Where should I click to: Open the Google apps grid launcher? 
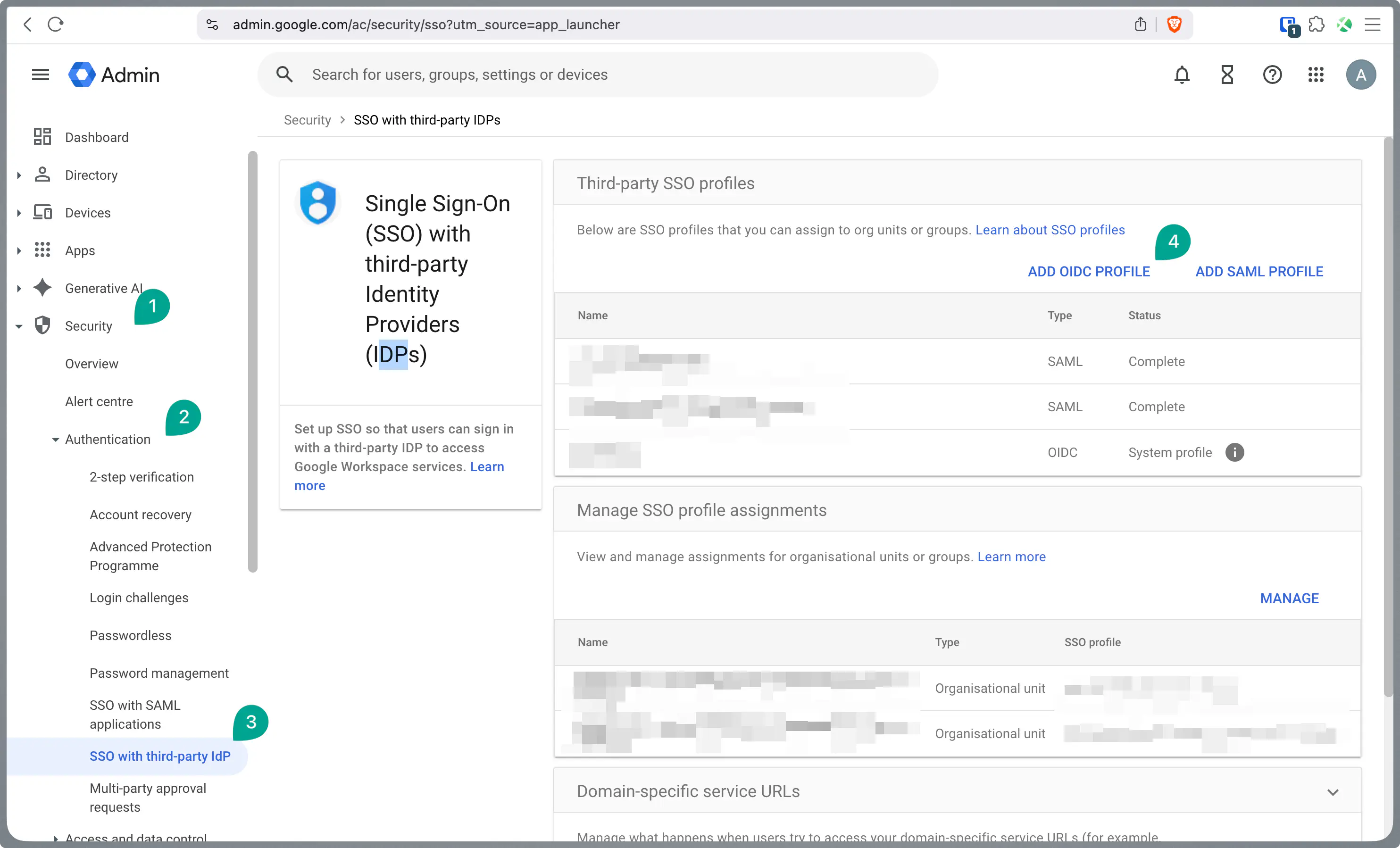pos(1316,75)
